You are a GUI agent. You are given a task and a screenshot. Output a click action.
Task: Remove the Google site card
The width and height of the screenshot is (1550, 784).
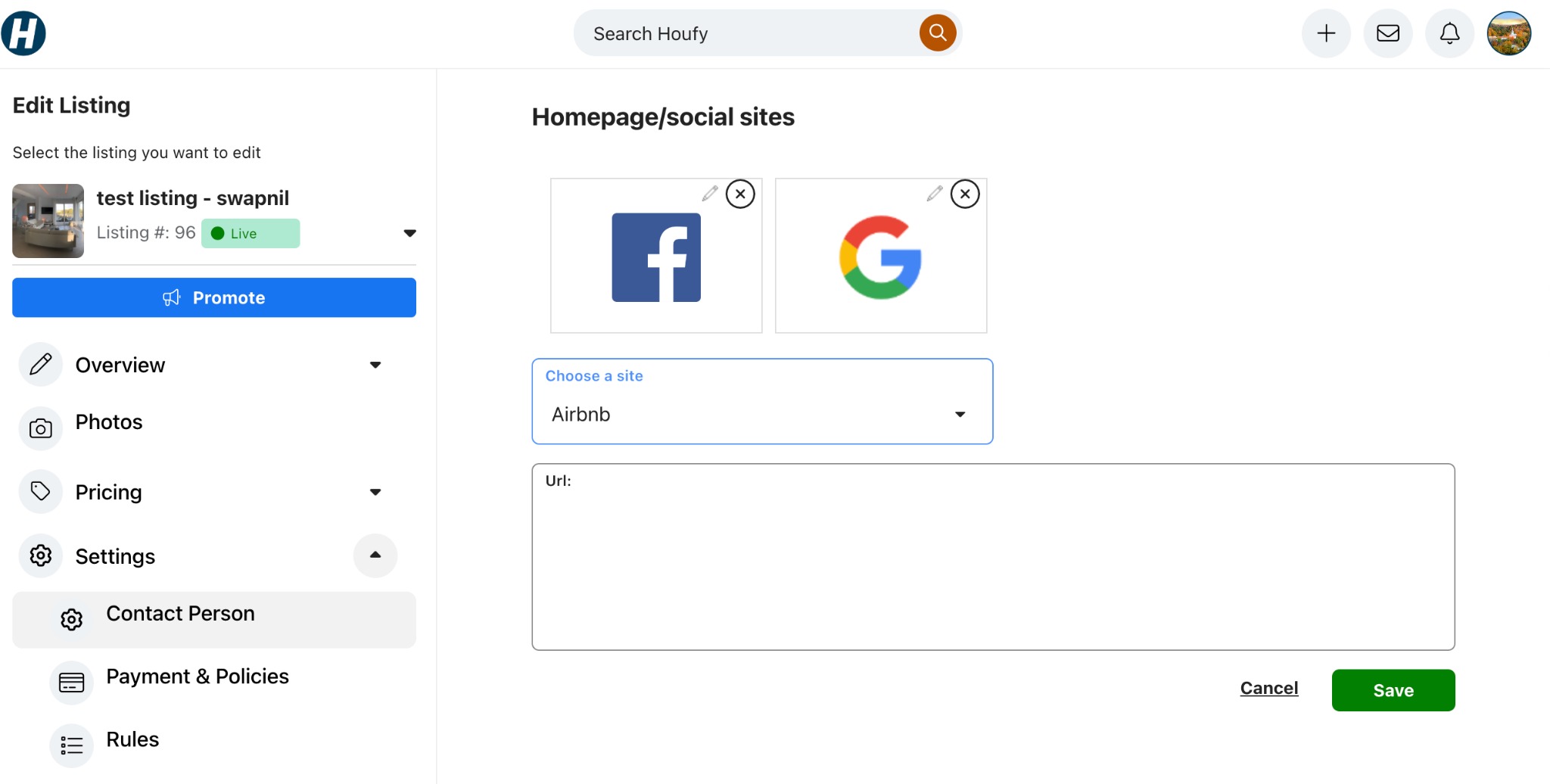[x=965, y=194]
